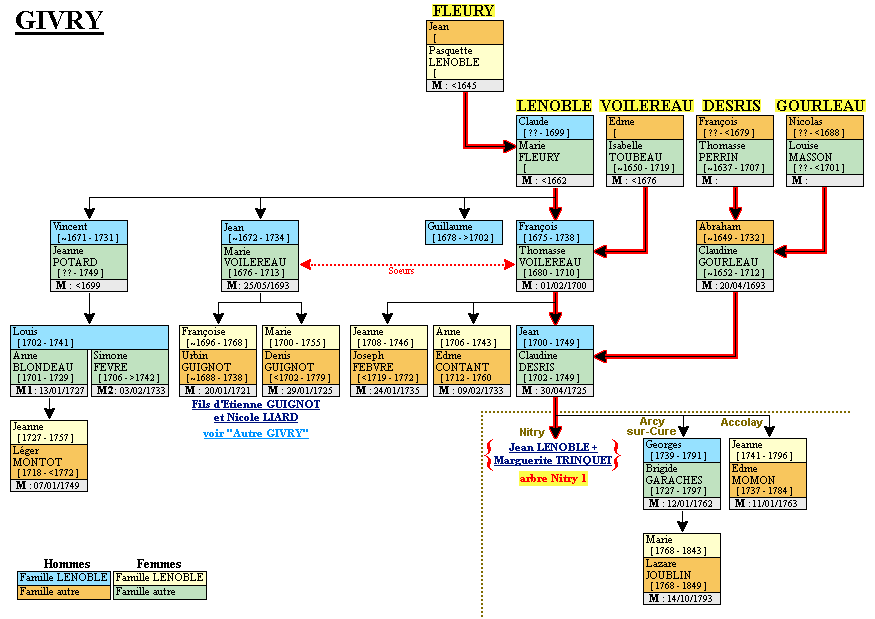Select the Guillaume [1678 - >1702] box
The height and width of the screenshot is (619, 875).
click(x=464, y=233)
